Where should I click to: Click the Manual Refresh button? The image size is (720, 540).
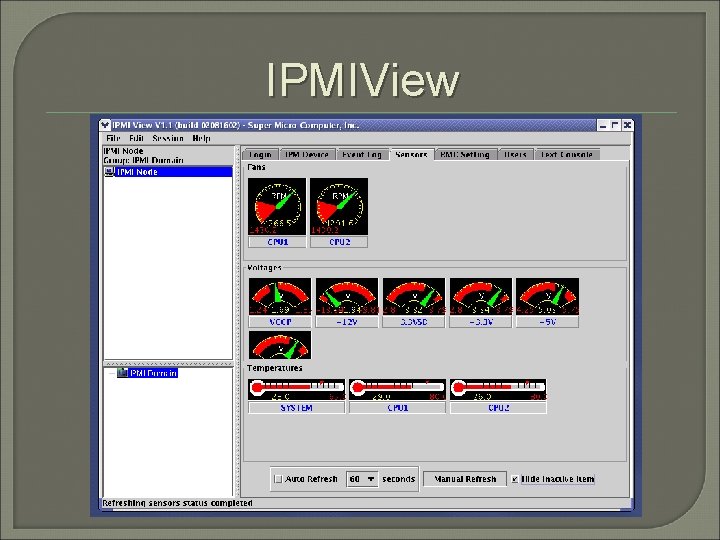(465, 479)
